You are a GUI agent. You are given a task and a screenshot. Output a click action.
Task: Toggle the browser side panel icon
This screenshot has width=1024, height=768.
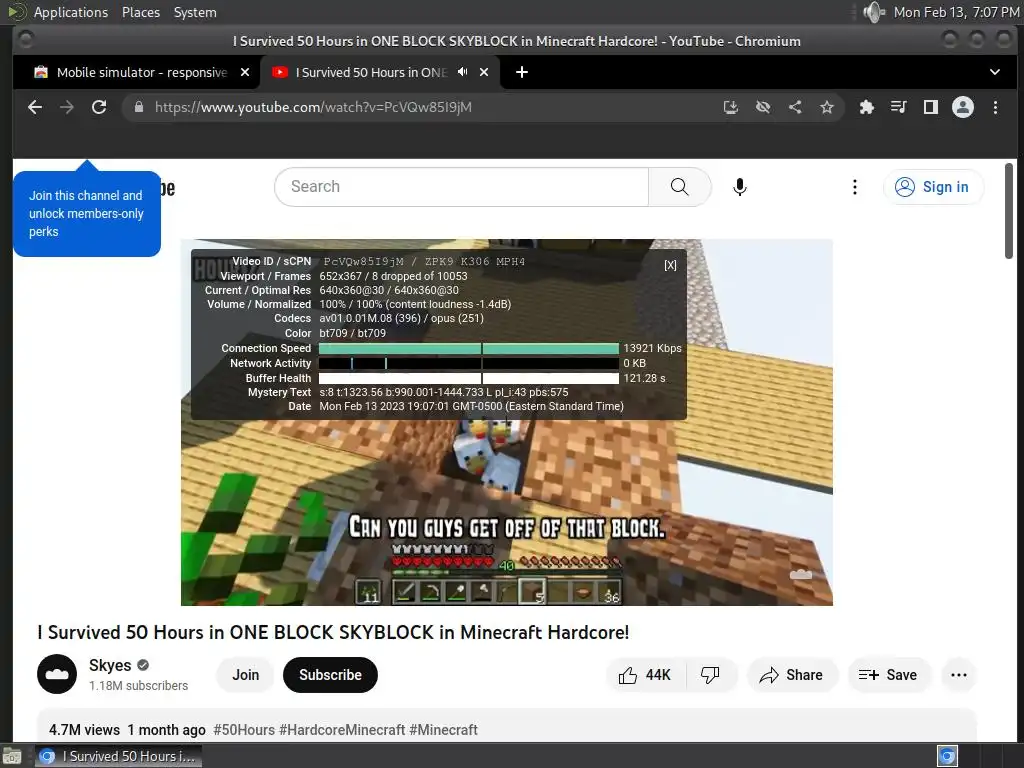[x=931, y=107]
